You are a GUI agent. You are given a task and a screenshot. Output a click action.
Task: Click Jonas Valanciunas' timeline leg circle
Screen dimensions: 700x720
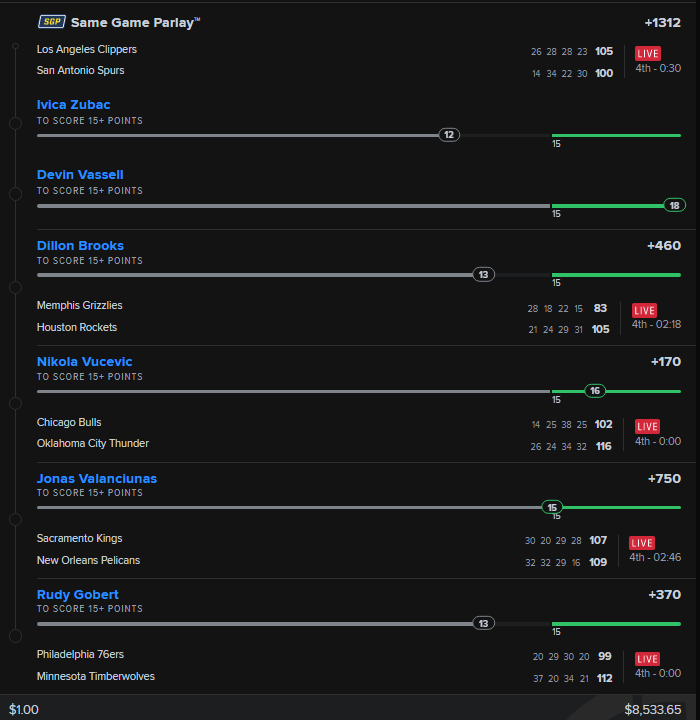[16, 519]
